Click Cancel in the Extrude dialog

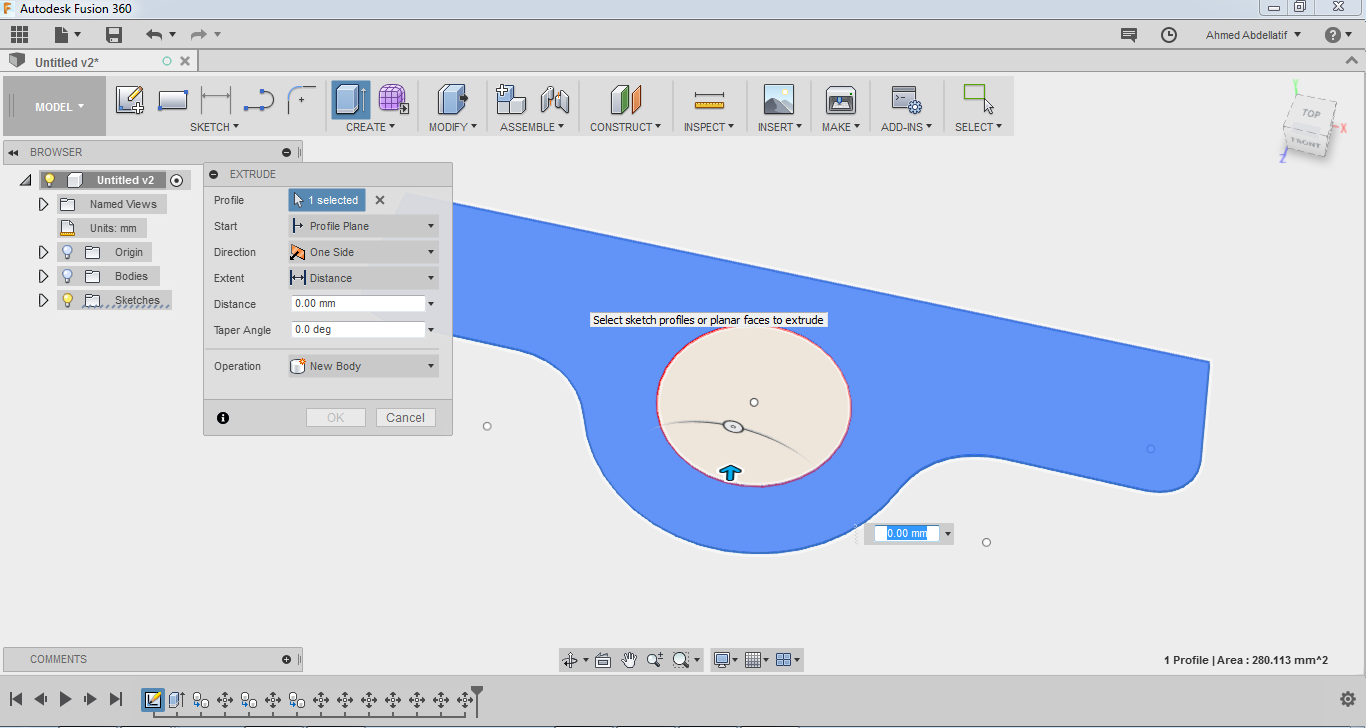(x=406, y=418)
